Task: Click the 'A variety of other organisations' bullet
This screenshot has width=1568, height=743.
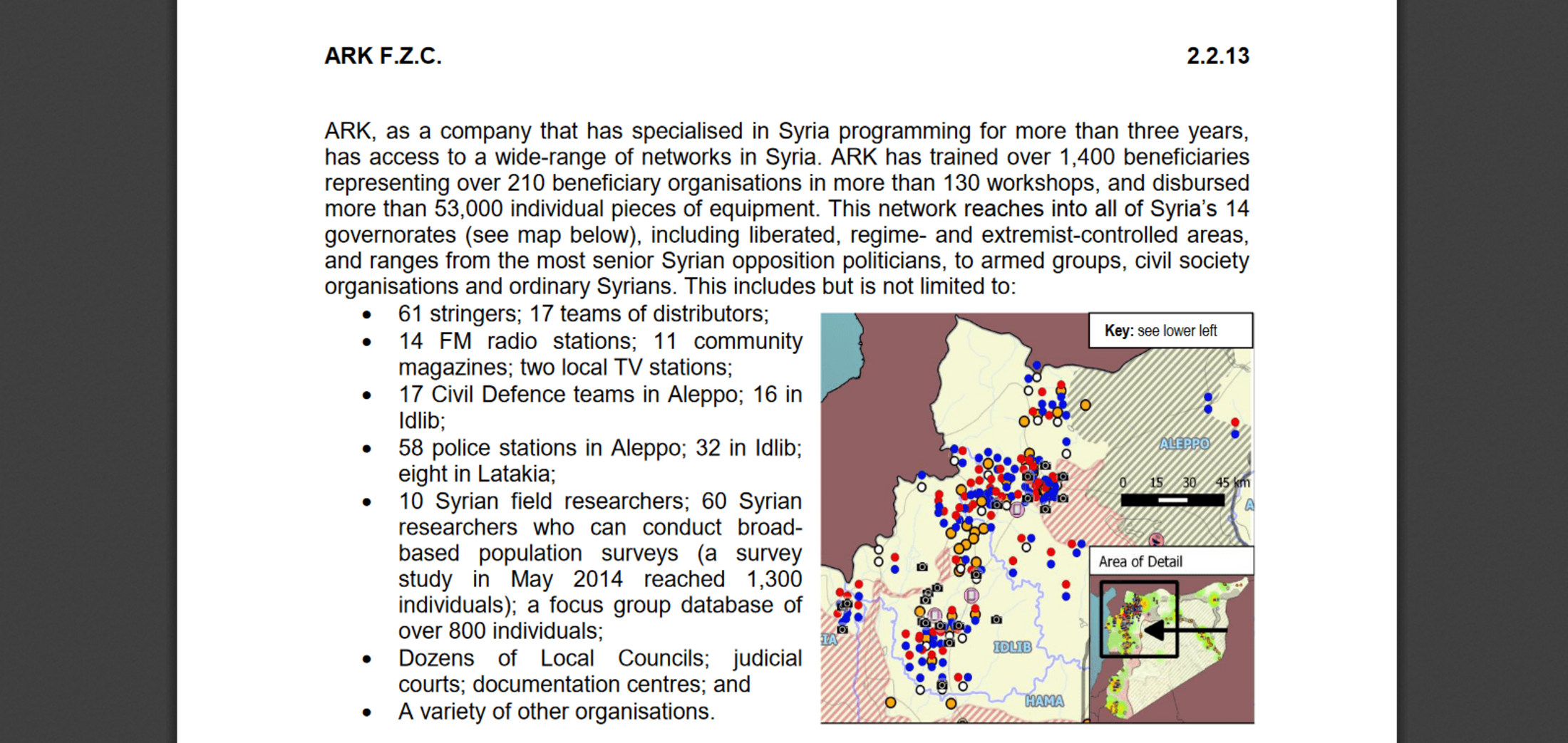Action: coord(556,711)
